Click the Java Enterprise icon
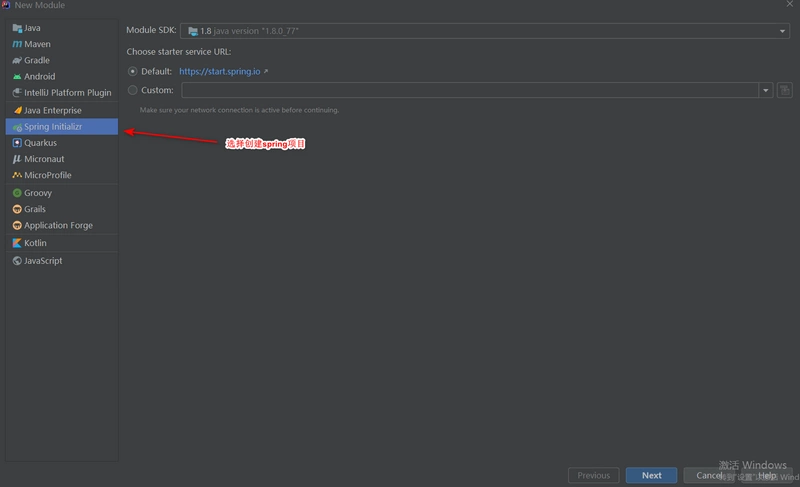Image resolution: width=800 pixels, height=487 pixels. pos(17,110)
